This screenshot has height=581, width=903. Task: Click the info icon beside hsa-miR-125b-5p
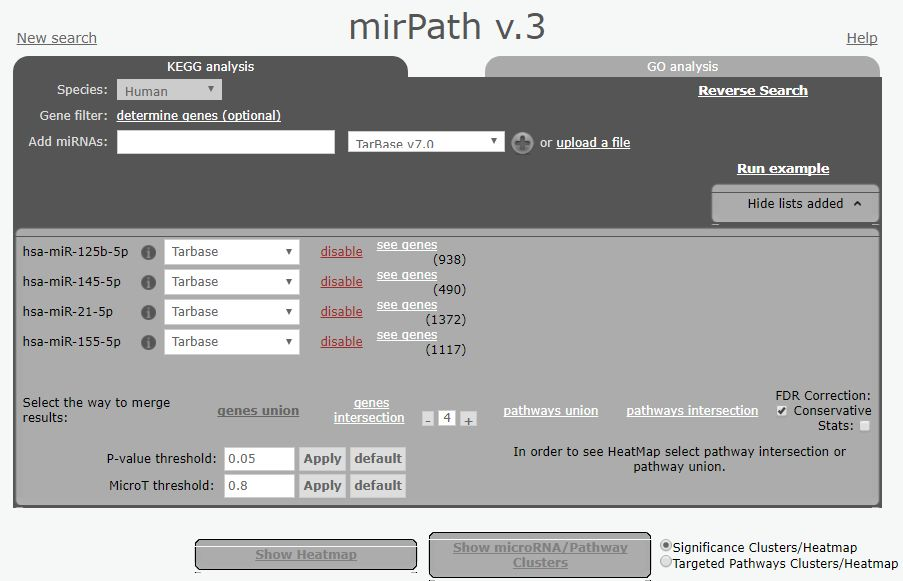148,251
